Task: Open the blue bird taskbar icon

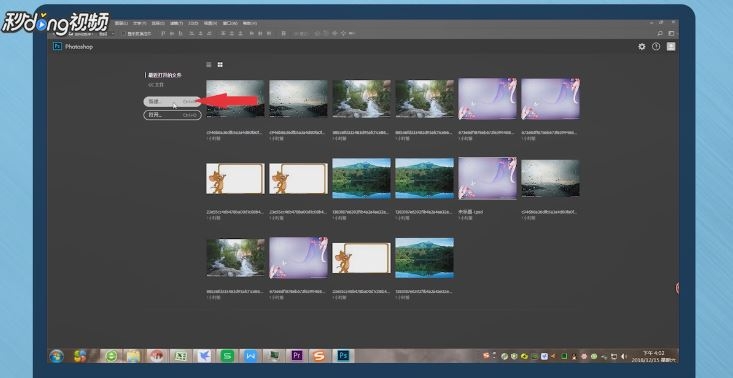Action: (x=204, y=356)
